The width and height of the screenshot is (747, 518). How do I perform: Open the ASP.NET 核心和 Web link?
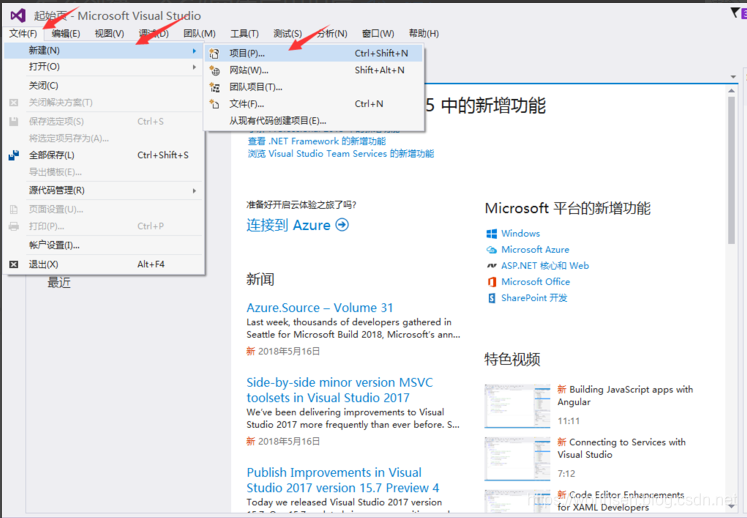[x=545, y=266]
